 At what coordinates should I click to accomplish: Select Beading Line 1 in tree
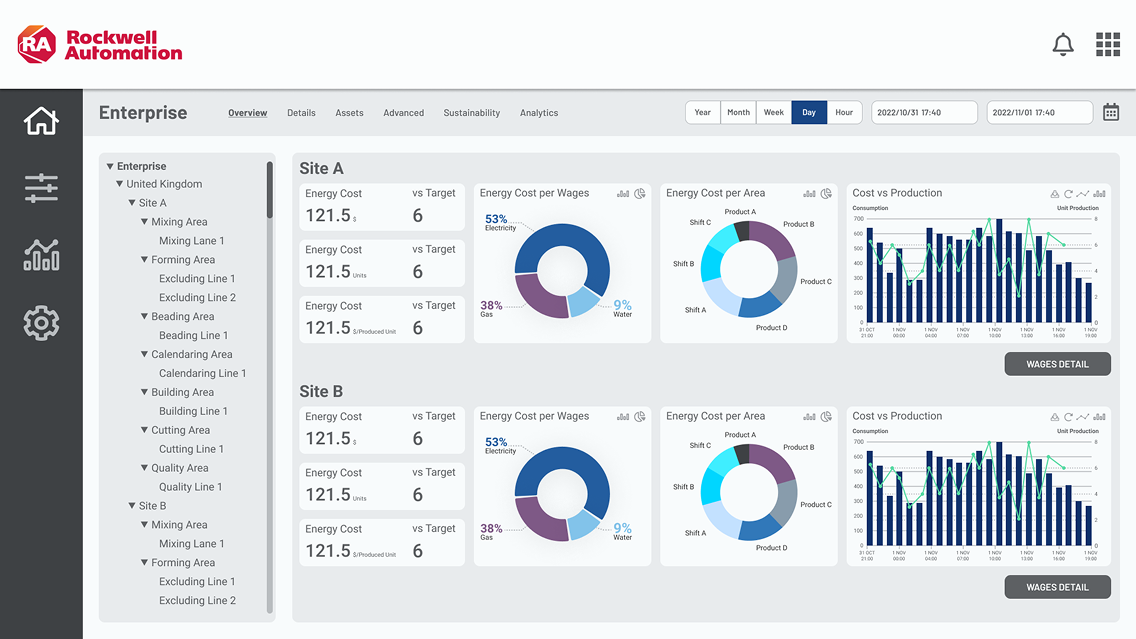[193, 335]
